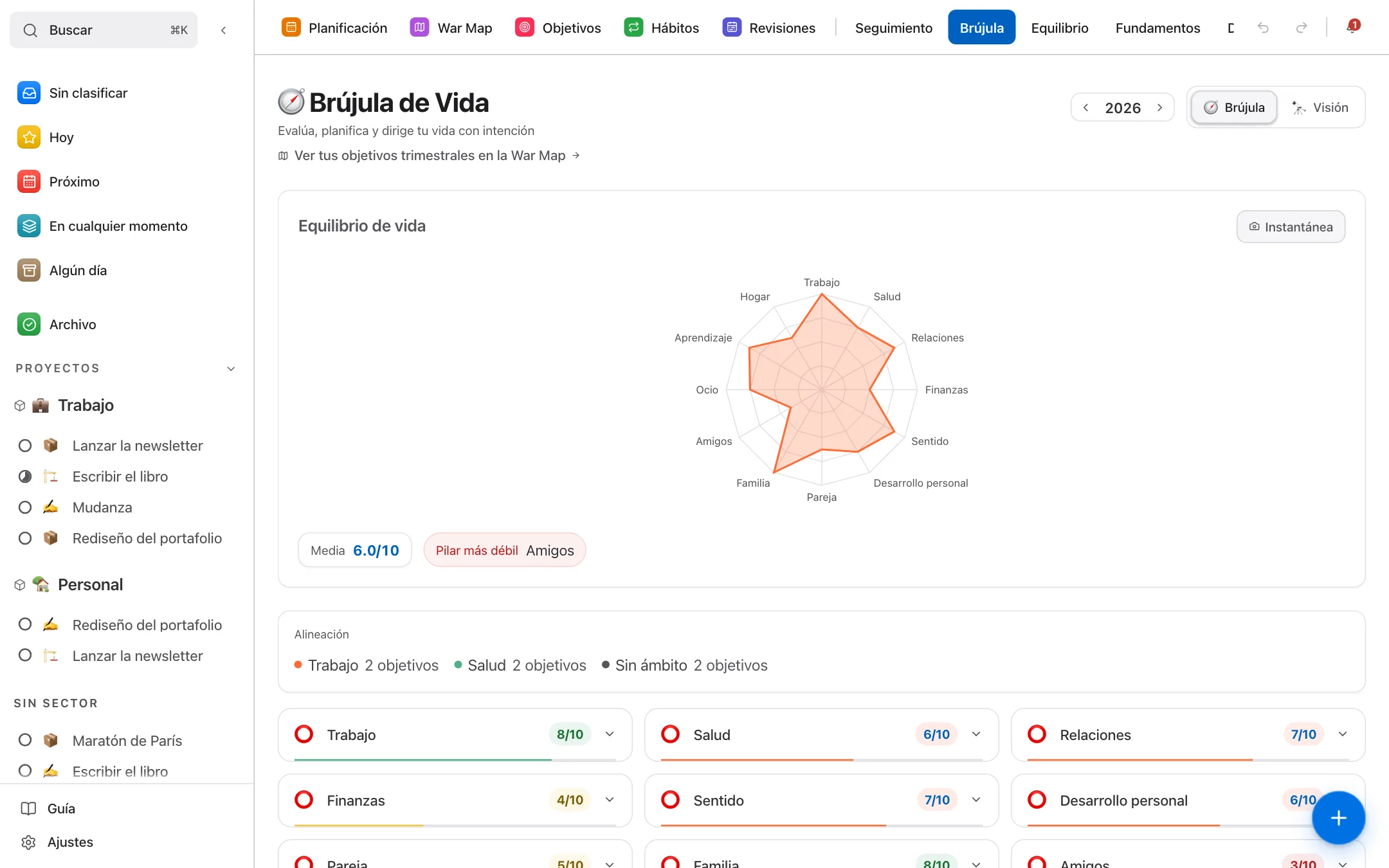Select the Brújula view toggle button
Screen dimensions: 1389x868
click(1234, 107)
